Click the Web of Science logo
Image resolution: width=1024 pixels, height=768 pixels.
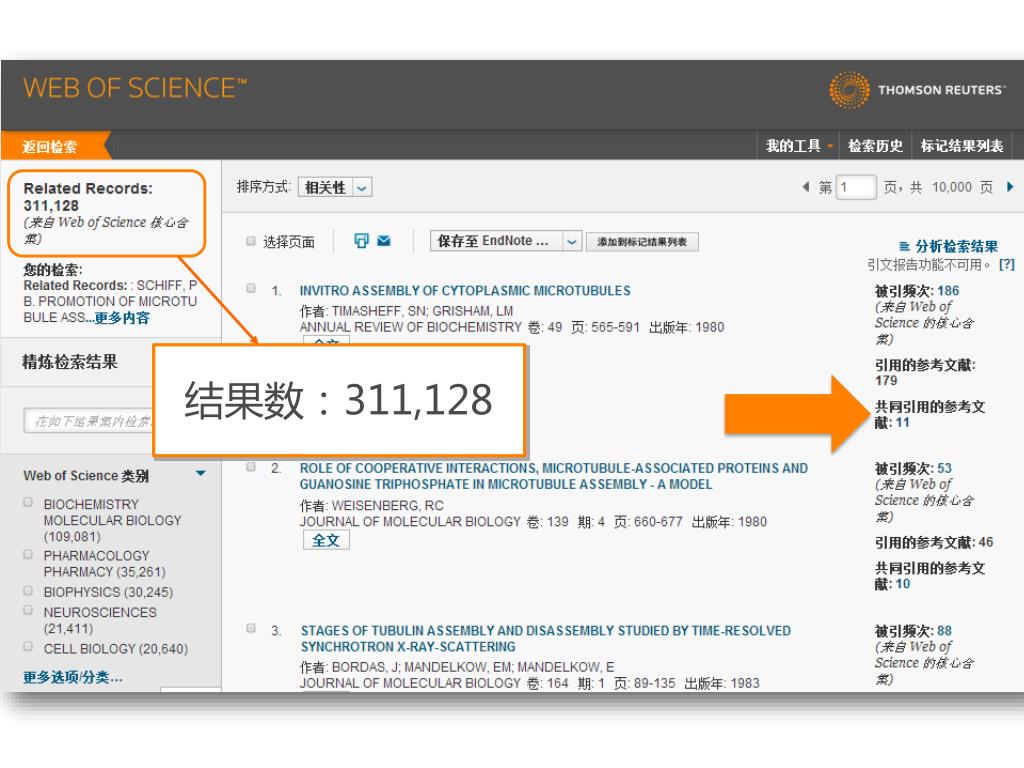tap(135, 88)
